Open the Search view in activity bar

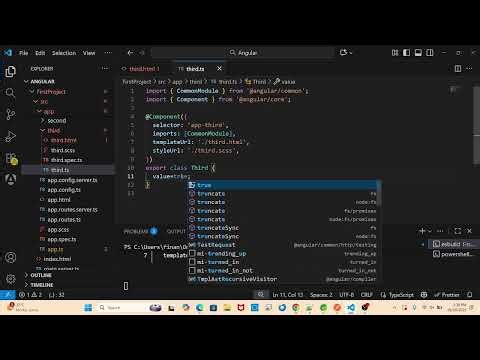coord(10,92)
